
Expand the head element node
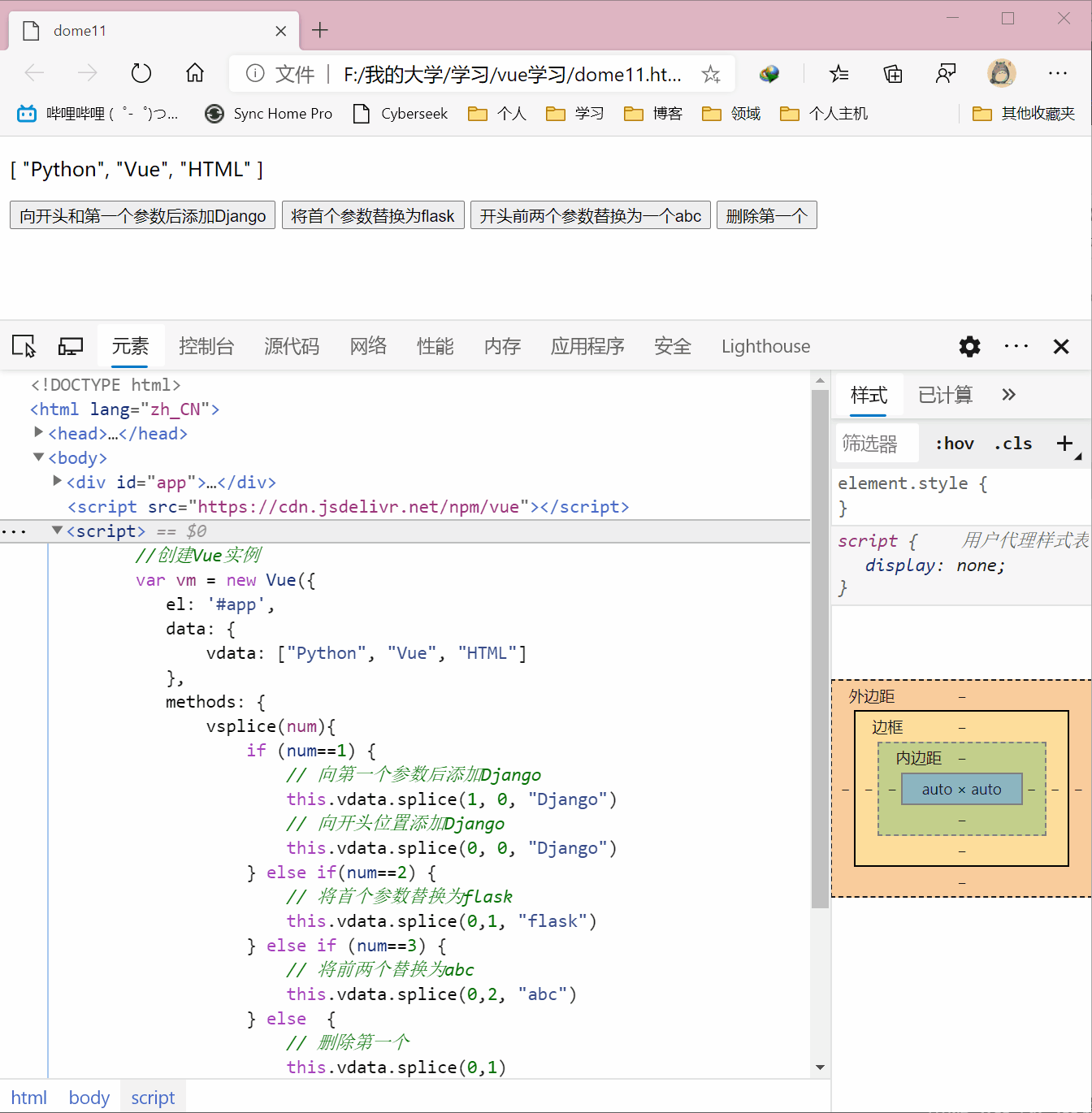coord(38,432)
